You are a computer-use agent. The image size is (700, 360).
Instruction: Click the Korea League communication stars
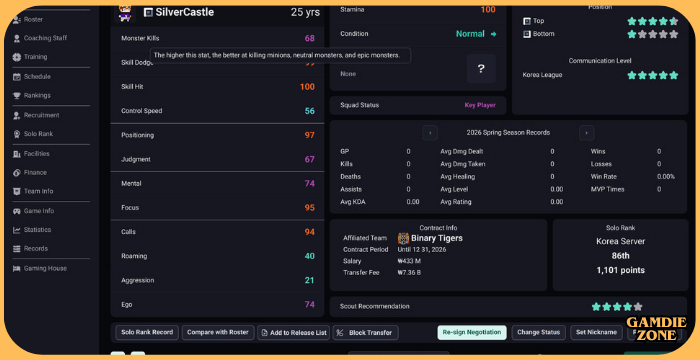coord(653,75)
